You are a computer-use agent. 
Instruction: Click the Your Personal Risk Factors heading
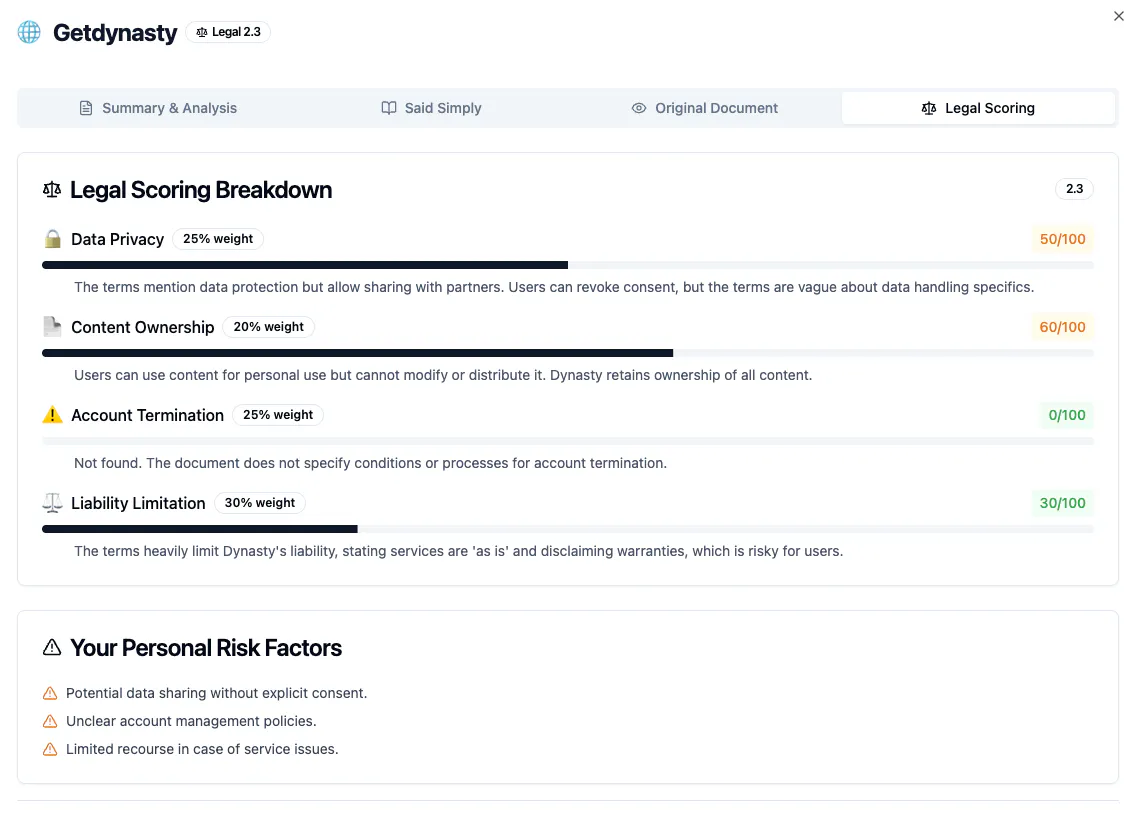click(x=206, y=648)
